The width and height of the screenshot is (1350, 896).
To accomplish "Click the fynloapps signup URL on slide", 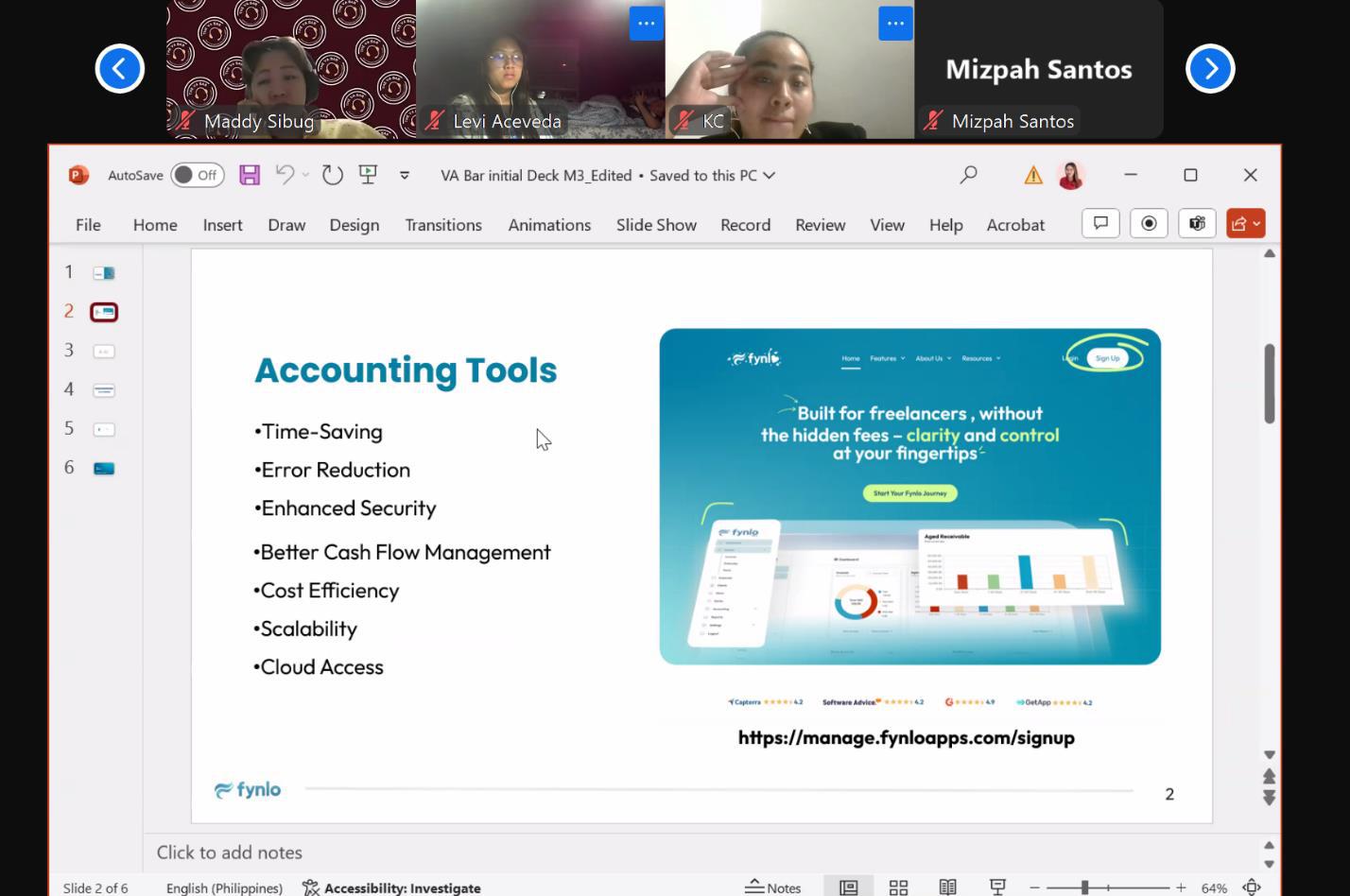I will (907, 737).
